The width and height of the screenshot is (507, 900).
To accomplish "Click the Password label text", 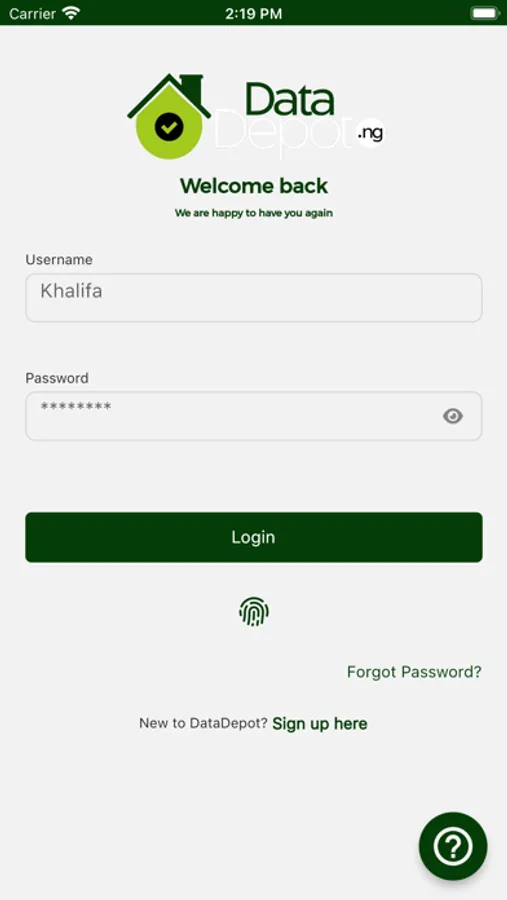I will pyautogui.click(x=57, y=378).
